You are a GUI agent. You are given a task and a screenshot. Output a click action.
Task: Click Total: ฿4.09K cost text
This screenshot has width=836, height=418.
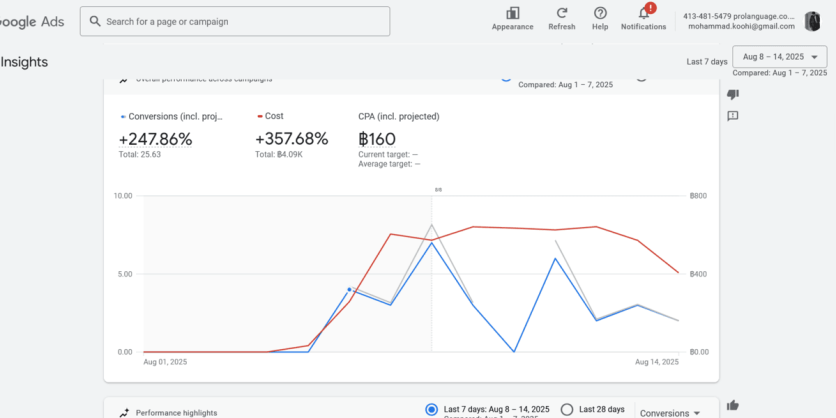[x=279, y=155]
